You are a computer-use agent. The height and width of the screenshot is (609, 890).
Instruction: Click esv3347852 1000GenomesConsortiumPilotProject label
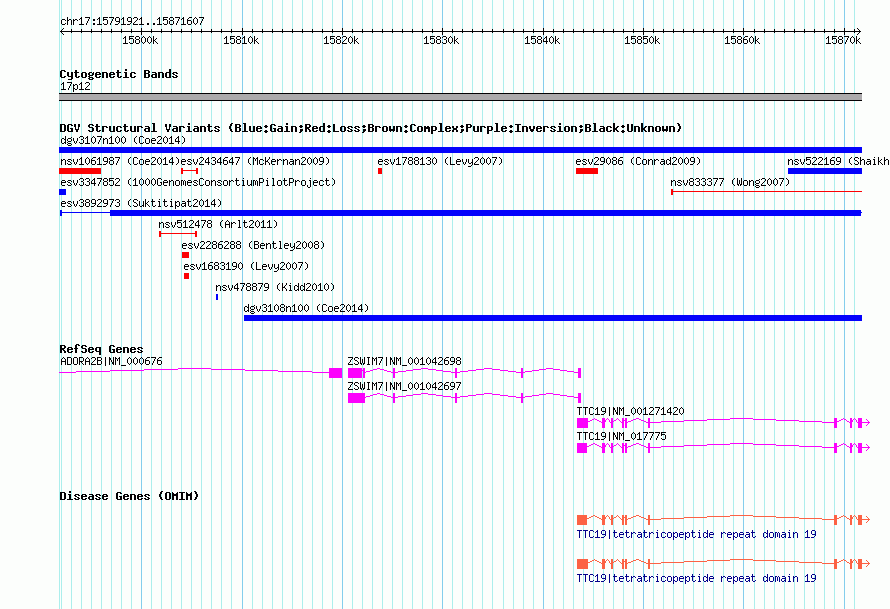click(x=198, y=182)
